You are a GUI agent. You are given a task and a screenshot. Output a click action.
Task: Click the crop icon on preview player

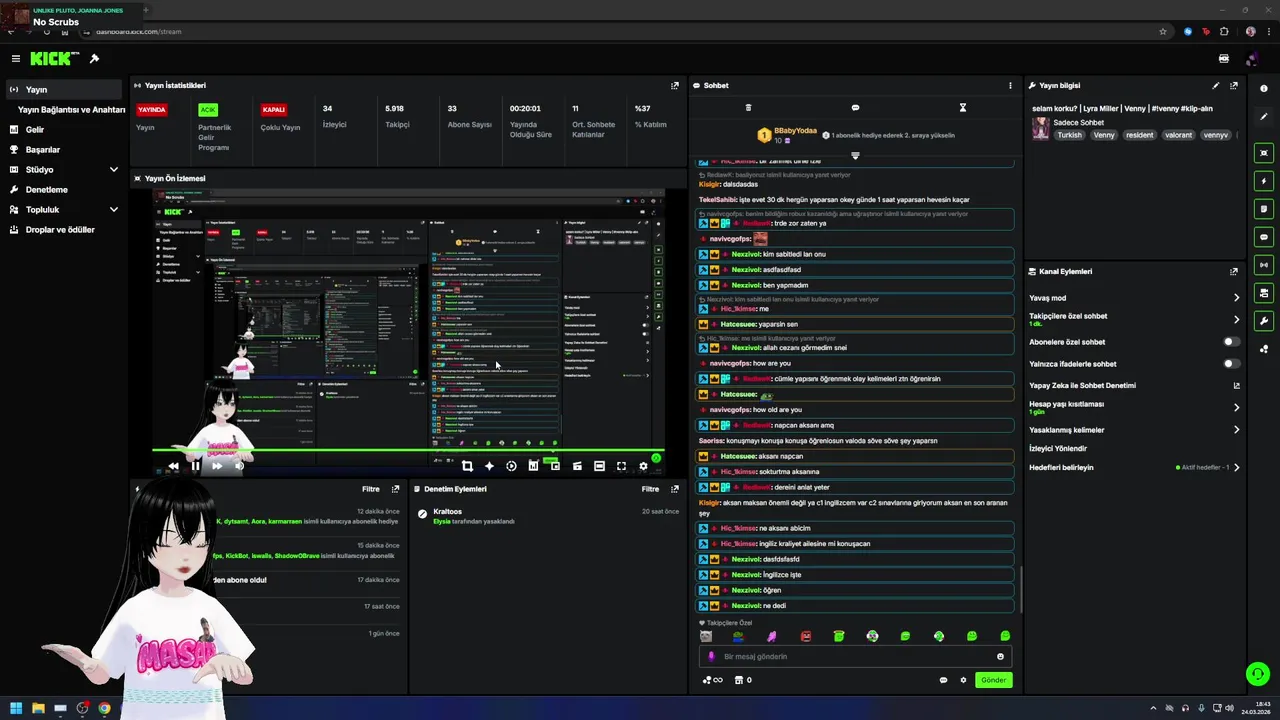pos(467,466)
